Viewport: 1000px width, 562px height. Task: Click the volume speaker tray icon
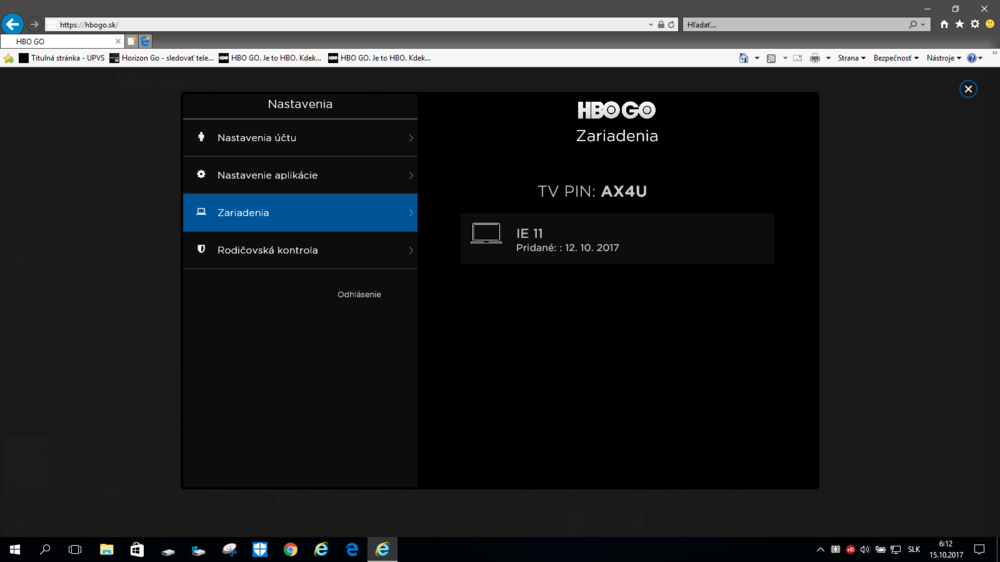(865, 549)
